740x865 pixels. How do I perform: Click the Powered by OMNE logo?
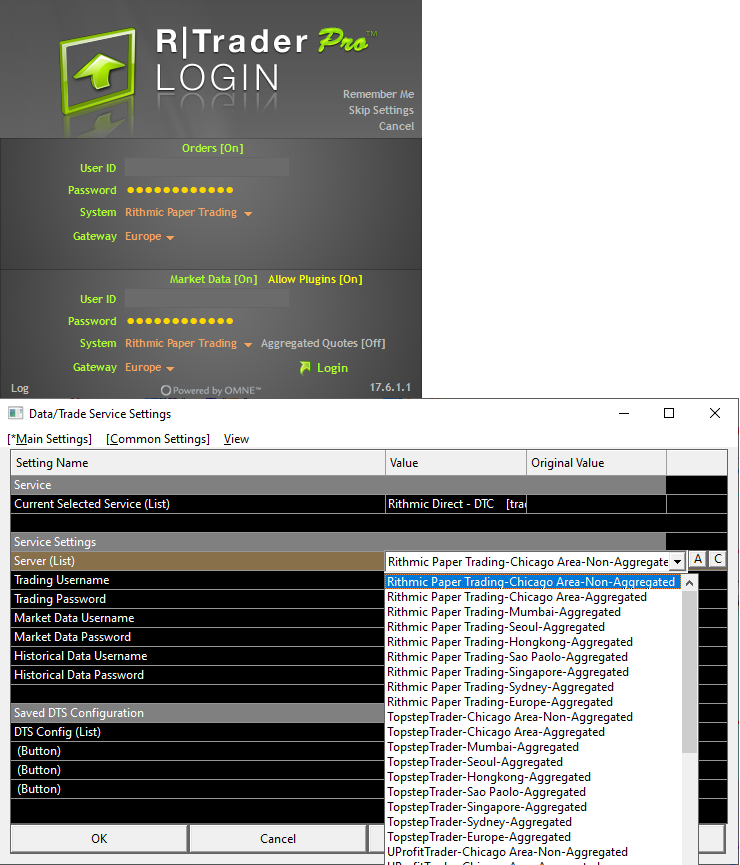tap(211, 390)
